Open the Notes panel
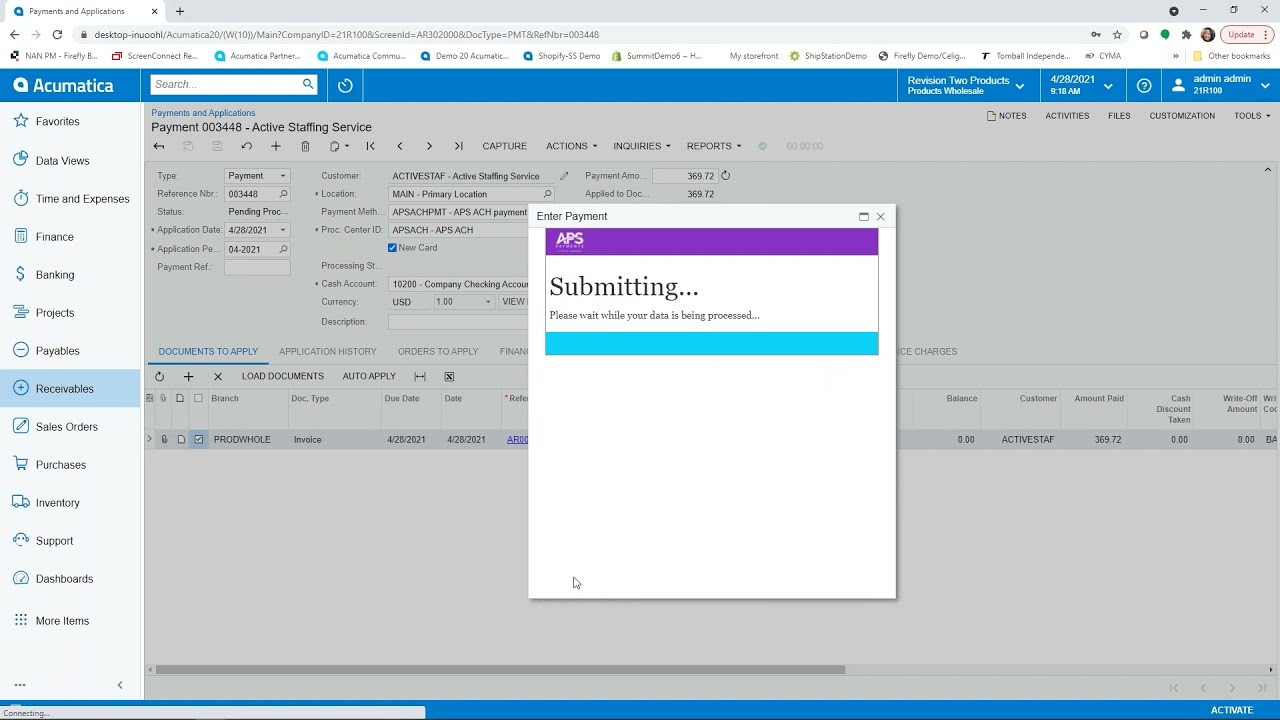The width and height of the screenshot is (1280, 720). click(x=1007, y=116)
